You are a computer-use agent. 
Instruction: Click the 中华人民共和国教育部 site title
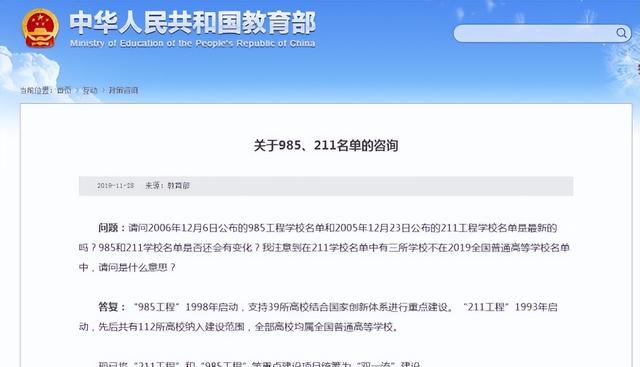(193, 22)
